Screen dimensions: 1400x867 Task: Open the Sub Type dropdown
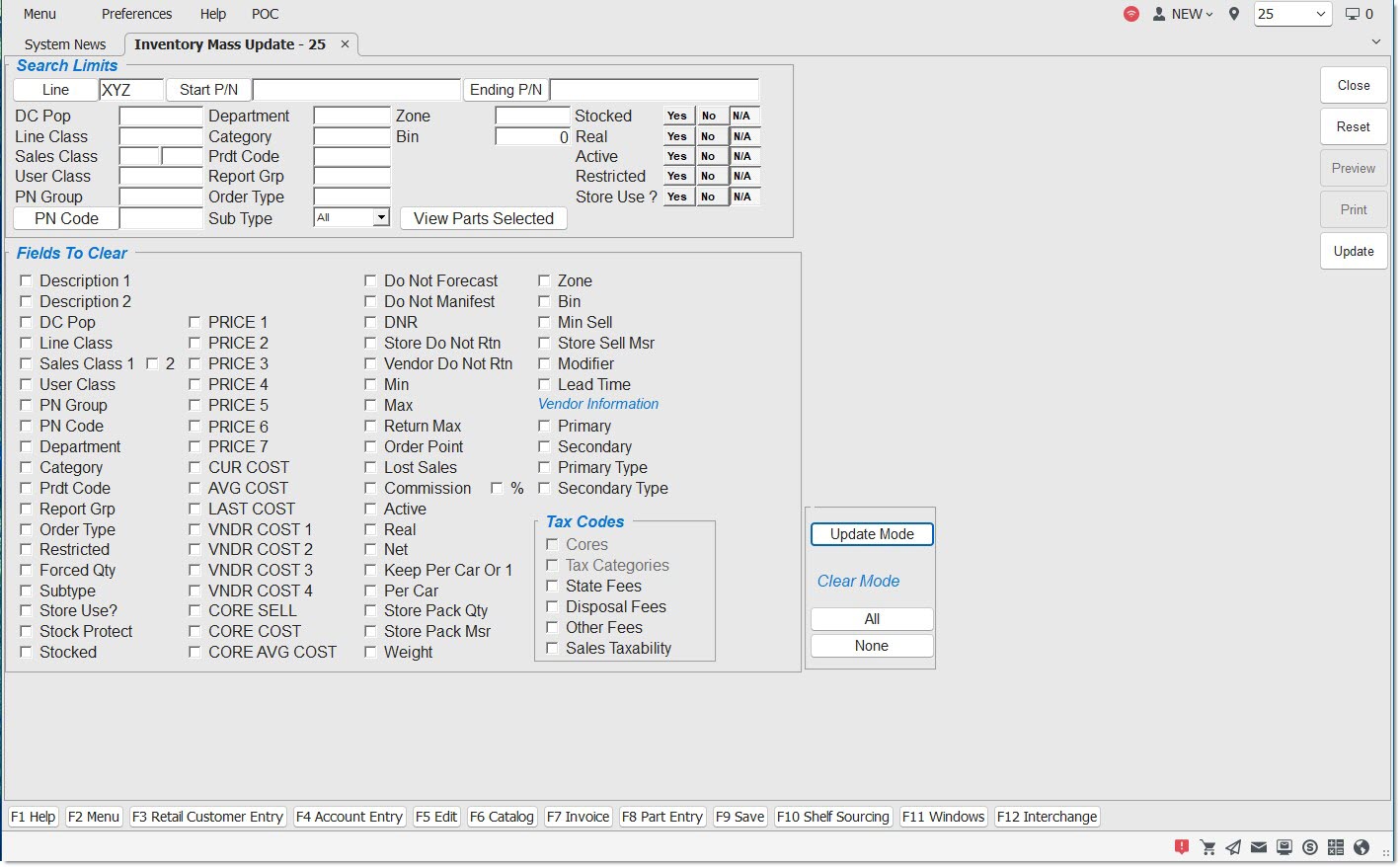(x=381, y=217)
